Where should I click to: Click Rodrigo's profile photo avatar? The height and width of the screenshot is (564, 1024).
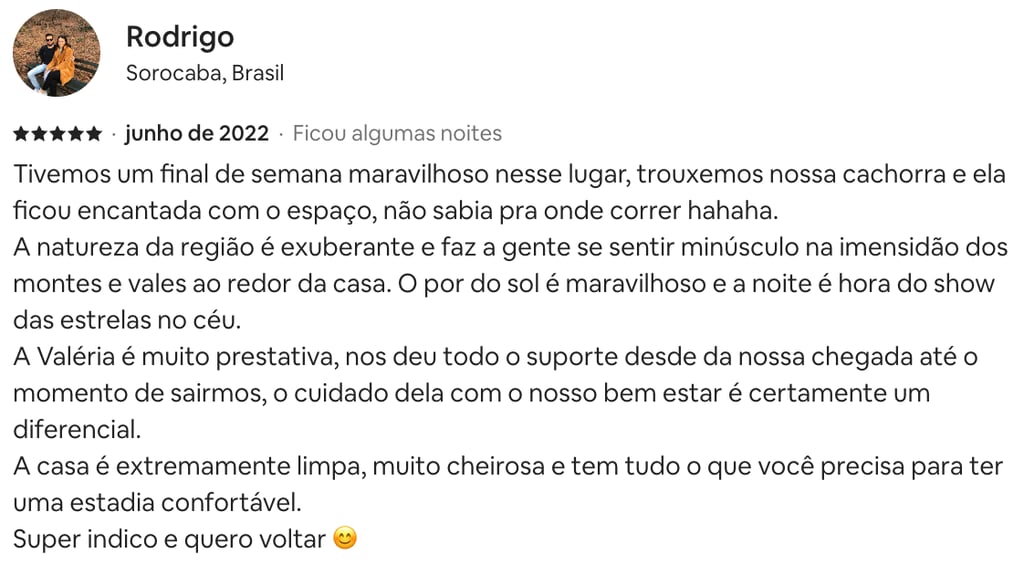pyautogui.click(x=56, y=53)
